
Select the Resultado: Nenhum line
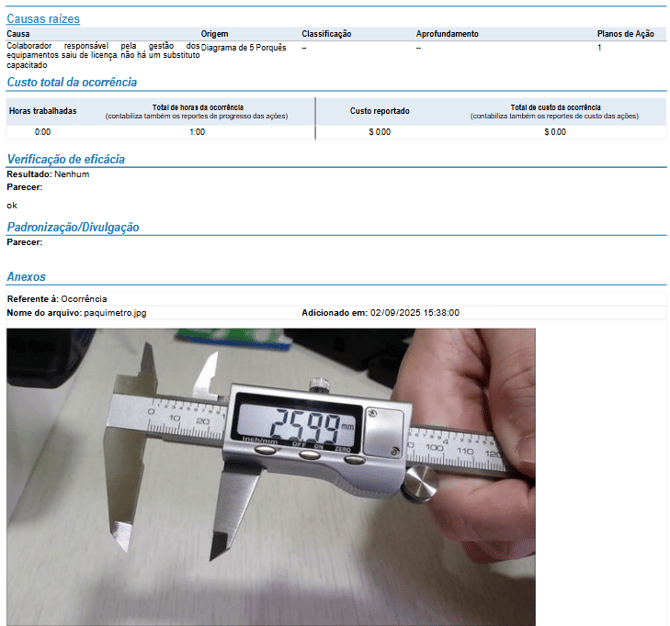coord(48,174)
